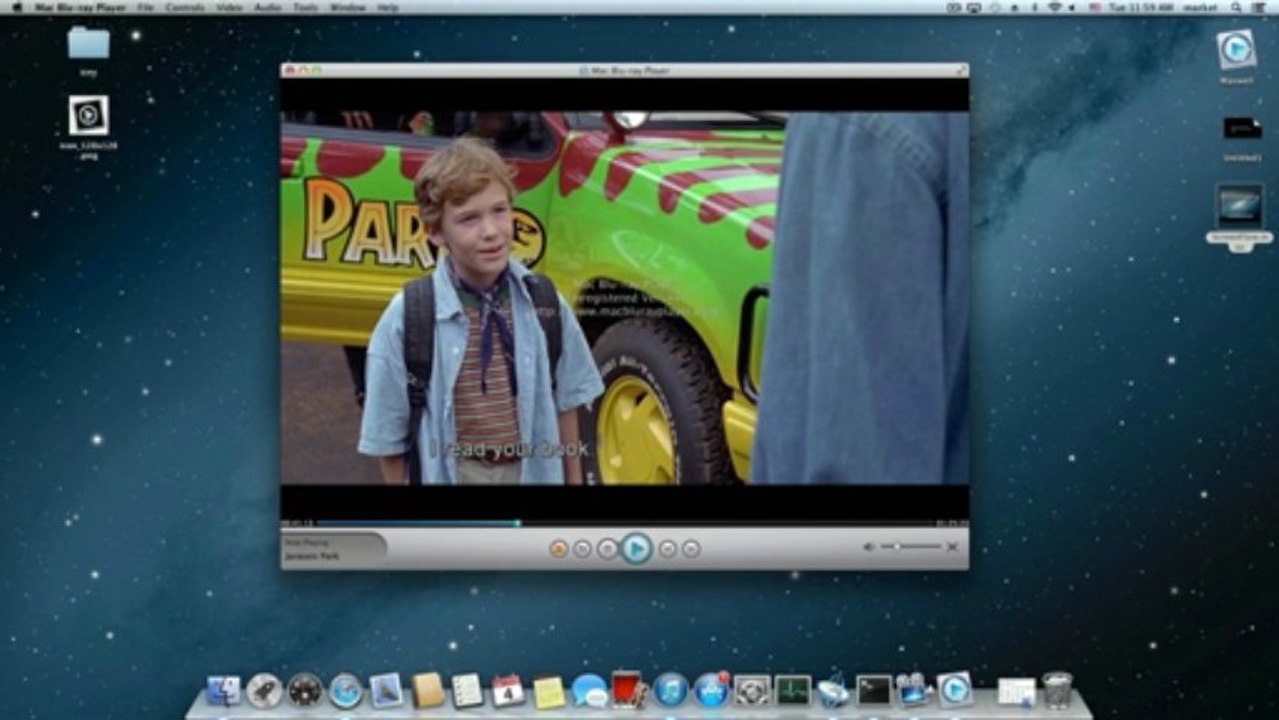The width and height of the screenshot is (1279, 720).
Task: Seek on the video progress bar
Action: point(624,523)
